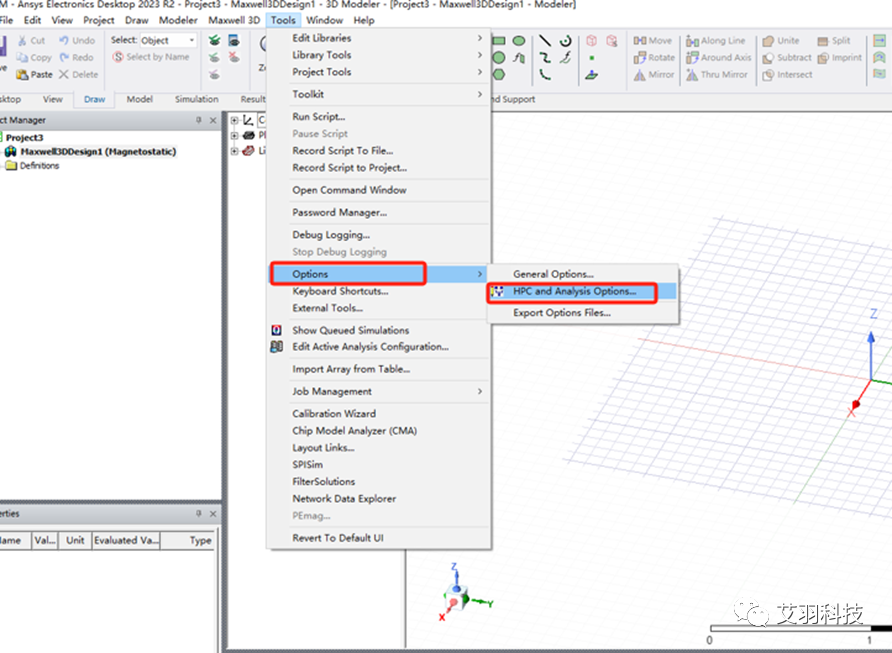
Task: Choose General Options from the submenu
Action: pos(553,274)
